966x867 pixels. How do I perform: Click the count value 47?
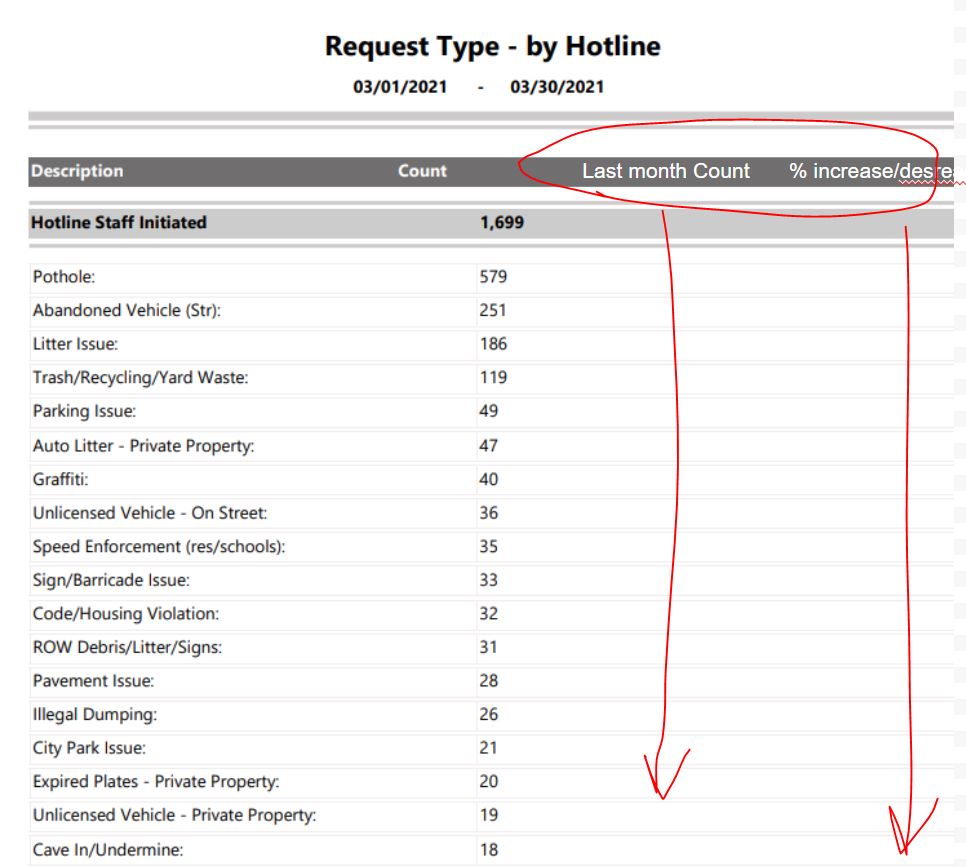click(489, 446)
